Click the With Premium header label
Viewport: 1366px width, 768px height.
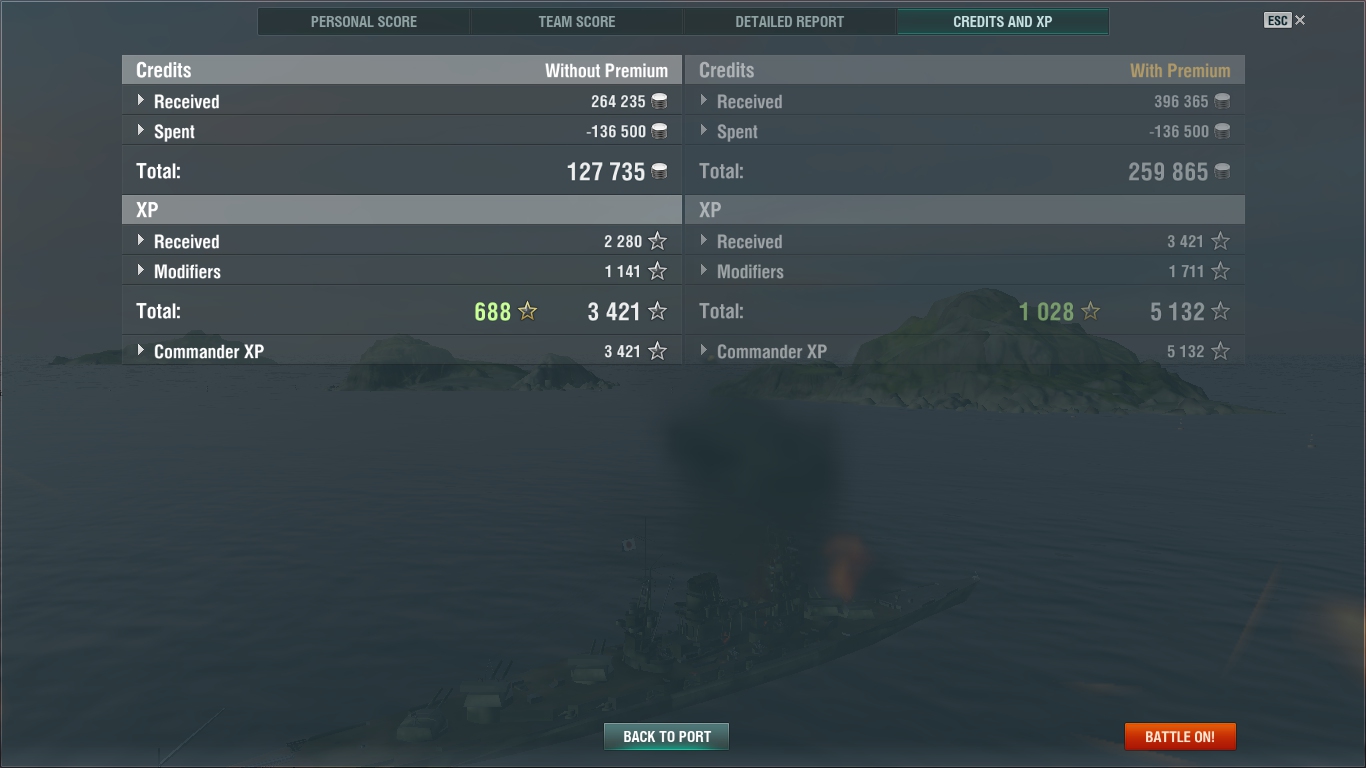1180,70
